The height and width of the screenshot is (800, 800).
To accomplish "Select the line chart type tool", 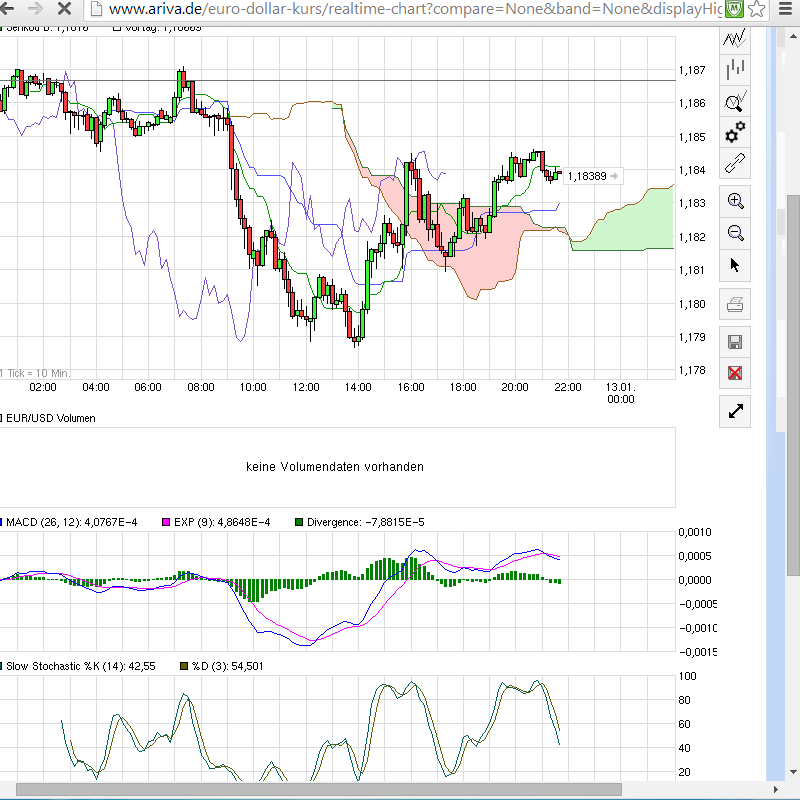I will click(x=735, y=37).
